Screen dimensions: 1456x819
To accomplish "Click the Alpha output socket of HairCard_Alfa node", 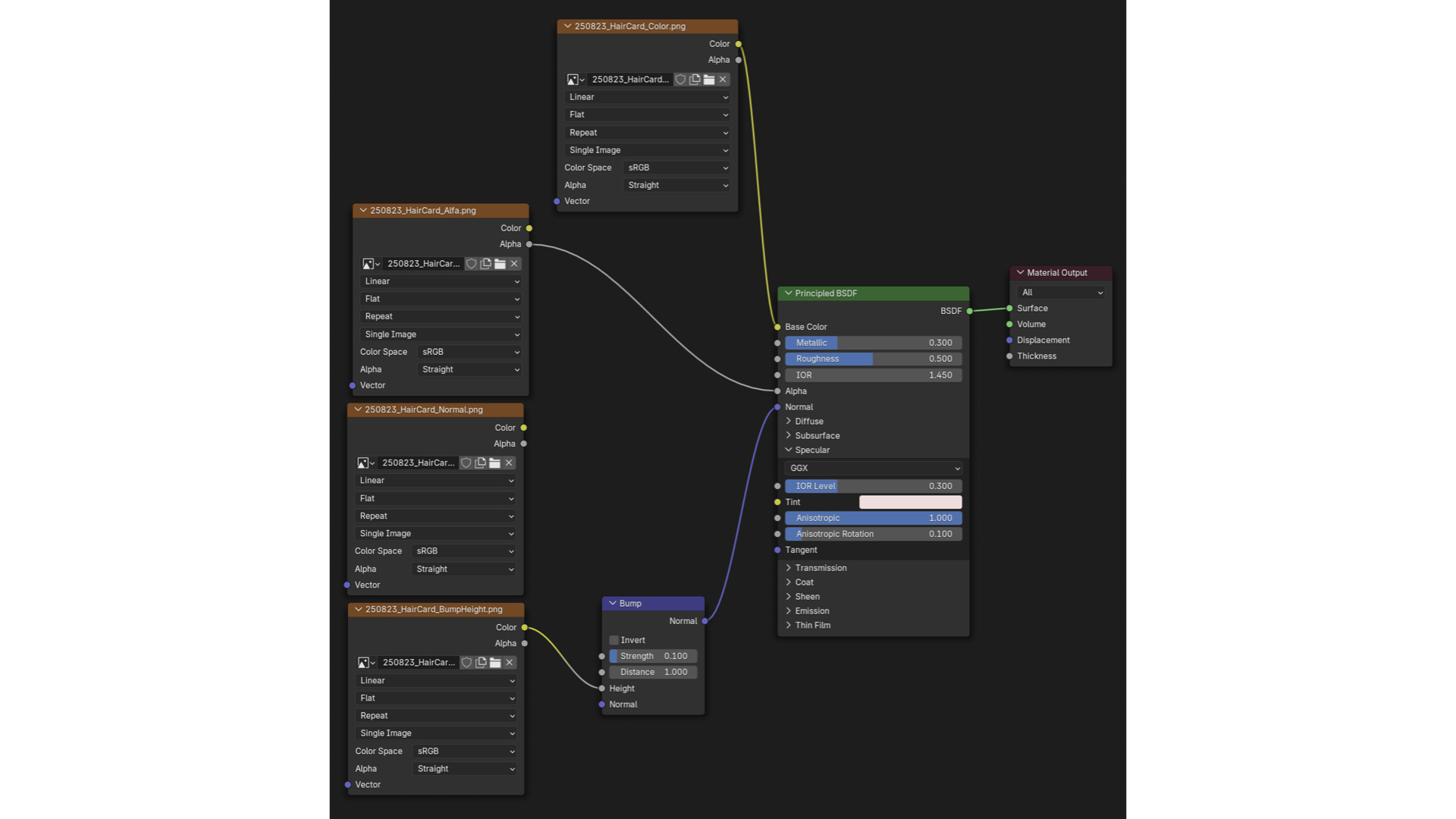I will click(529, 244).
